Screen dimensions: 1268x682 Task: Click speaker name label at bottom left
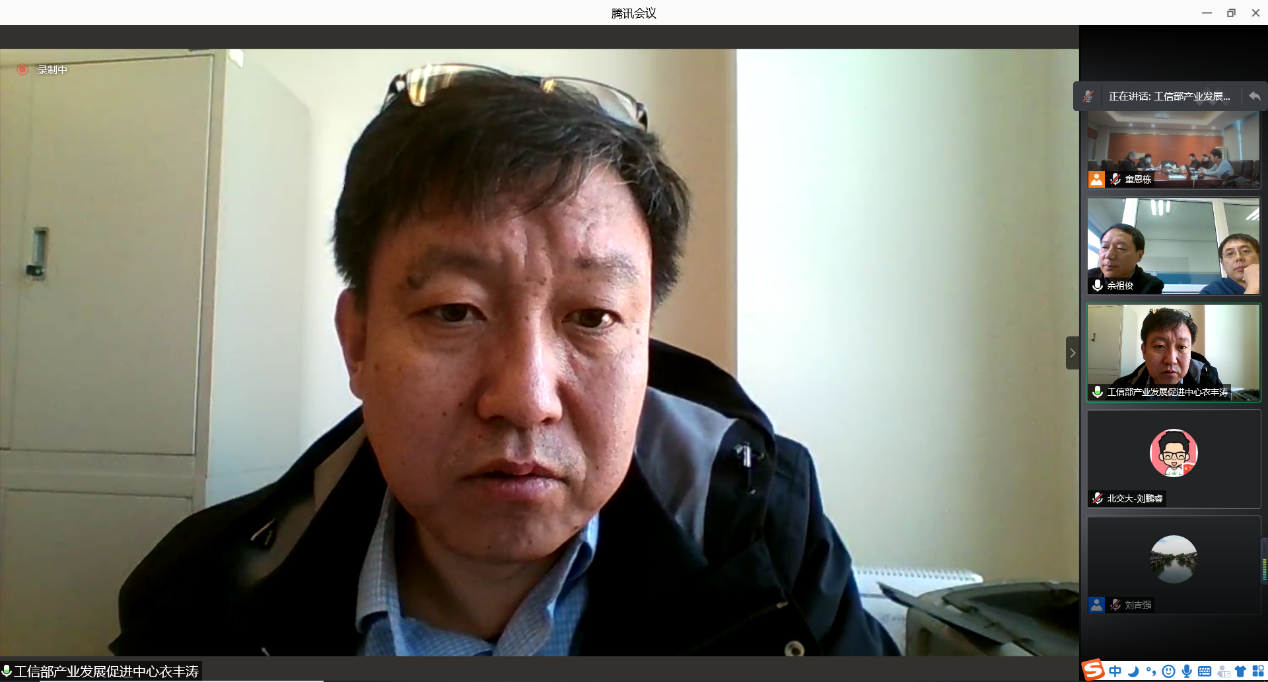coord(100,671)
